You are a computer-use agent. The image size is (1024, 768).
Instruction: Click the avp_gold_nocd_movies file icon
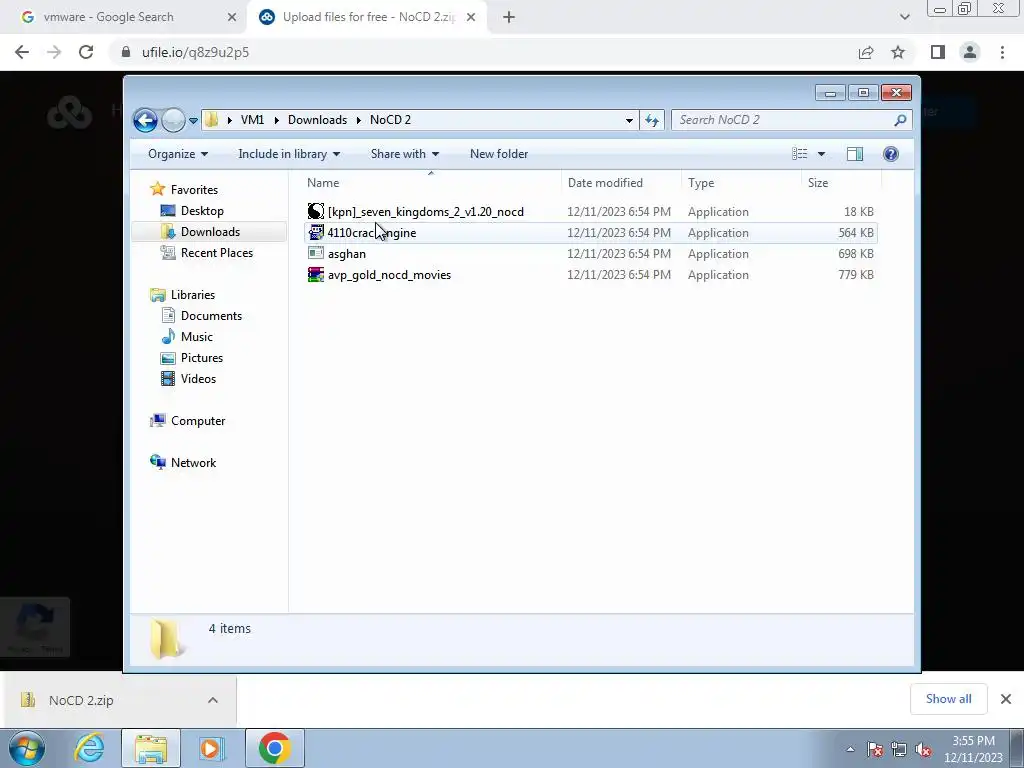pyautogui.click(x=315, y=274)
